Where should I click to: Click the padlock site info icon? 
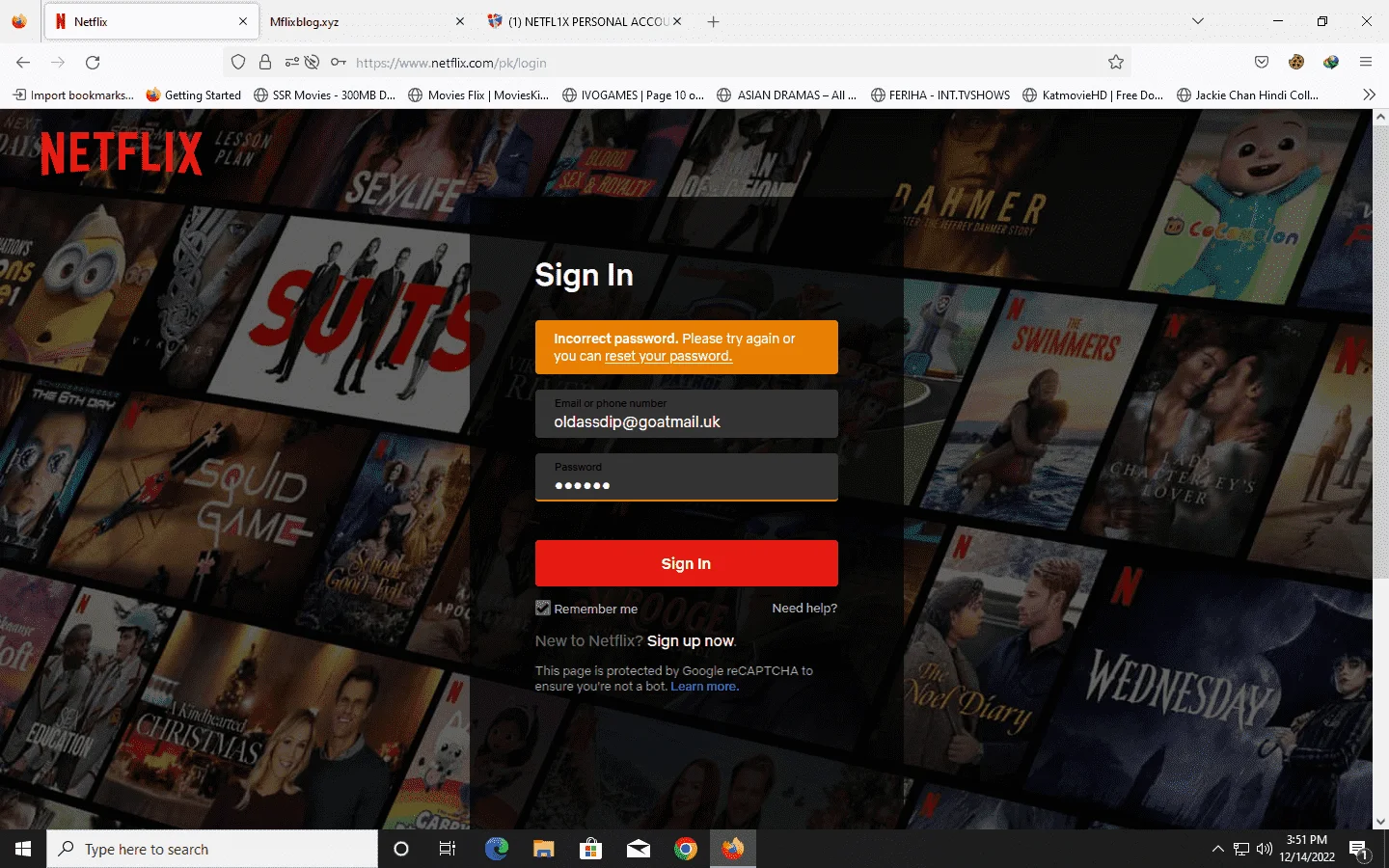pos(265,63)
